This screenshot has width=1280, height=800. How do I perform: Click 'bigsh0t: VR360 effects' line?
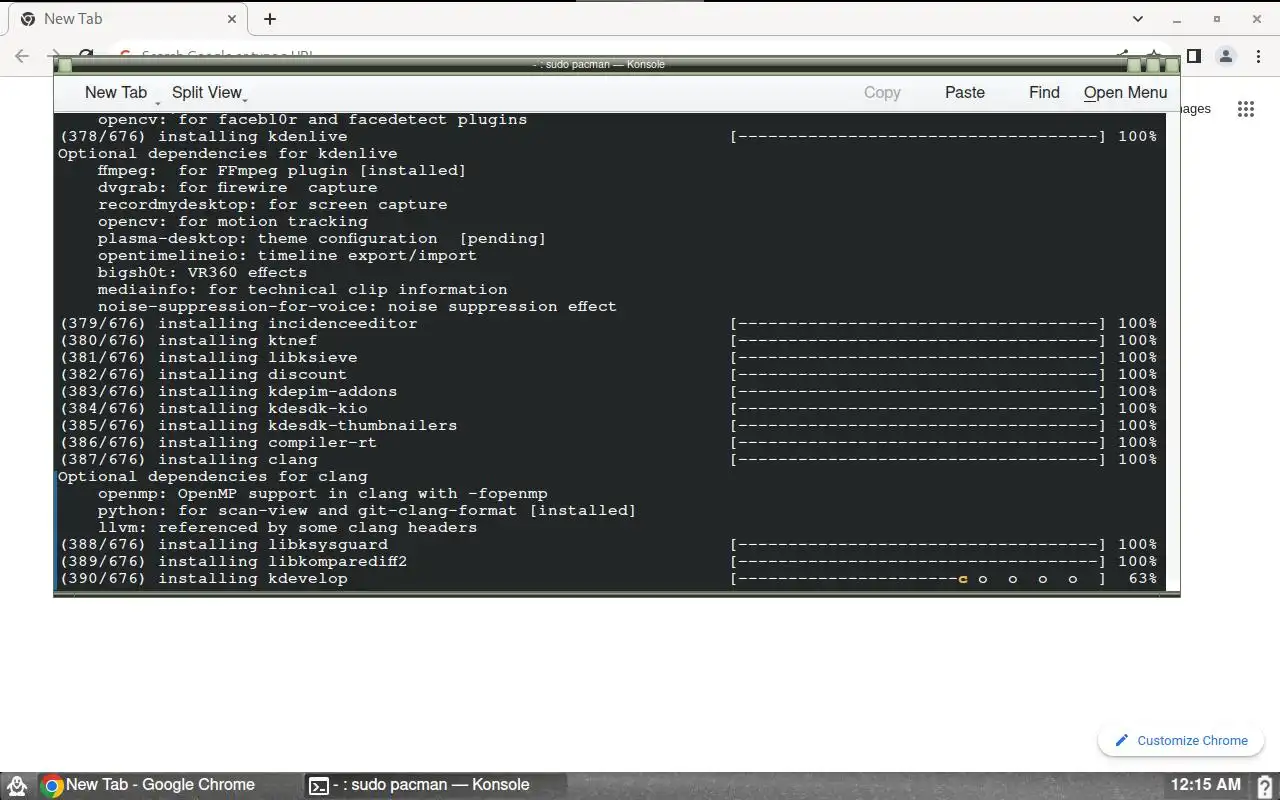click(x=203, y=272)
